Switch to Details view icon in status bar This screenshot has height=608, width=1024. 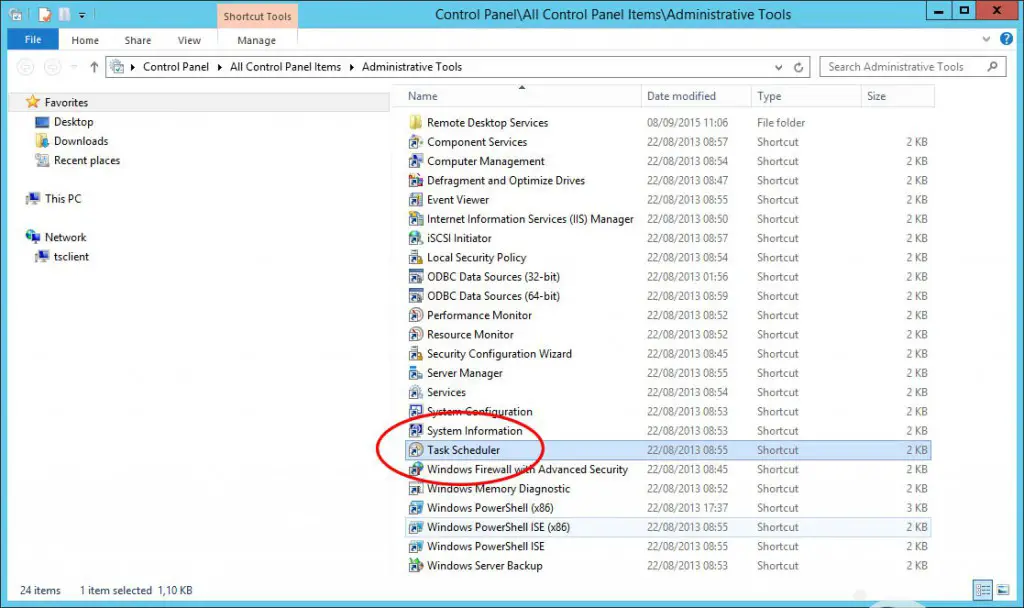983,590
